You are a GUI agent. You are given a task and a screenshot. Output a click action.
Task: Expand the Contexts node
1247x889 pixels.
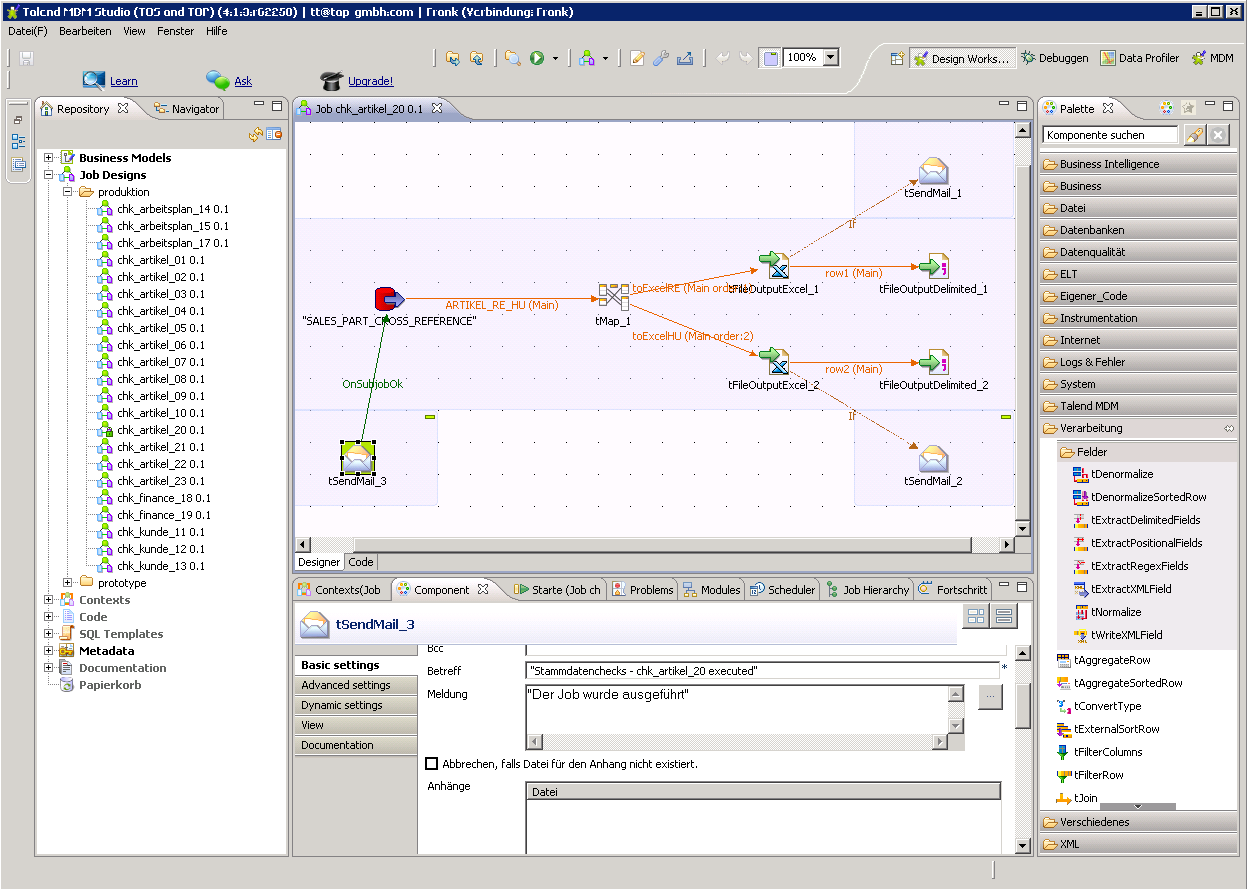click(x=49, y=599)
